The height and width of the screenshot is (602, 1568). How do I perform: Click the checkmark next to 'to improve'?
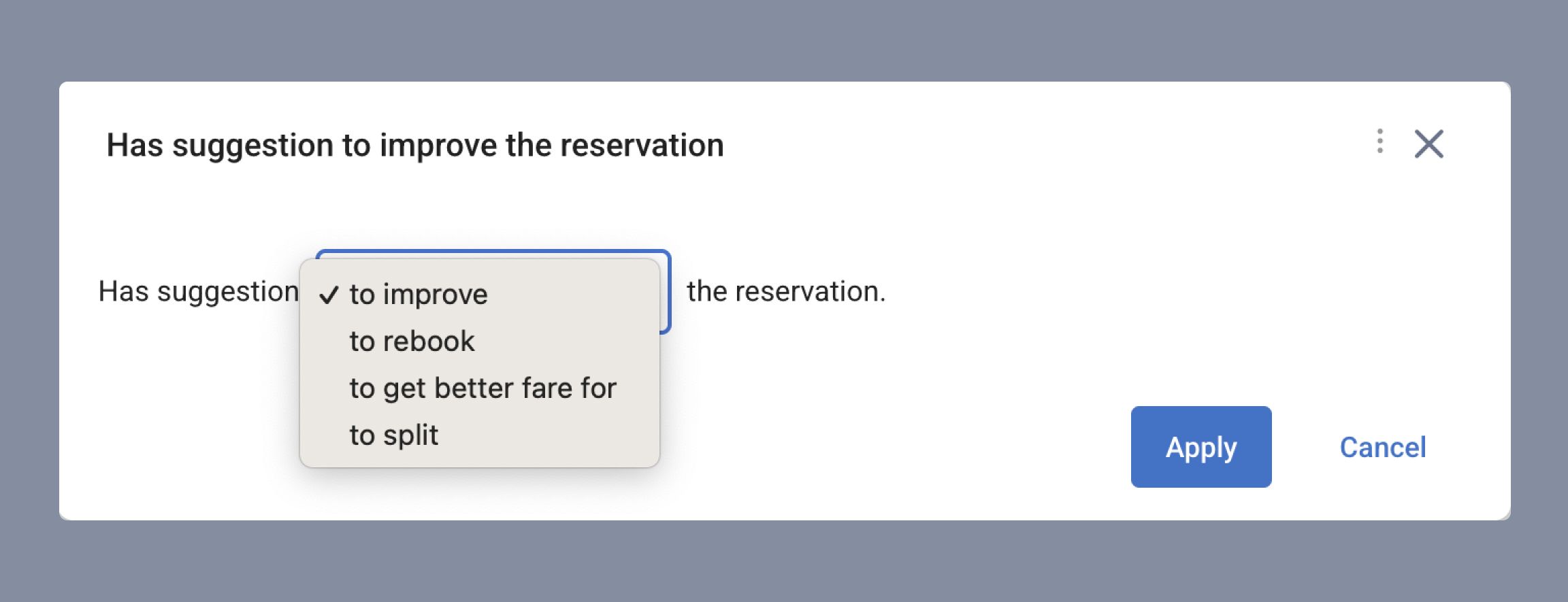click(x=331, y=294)
